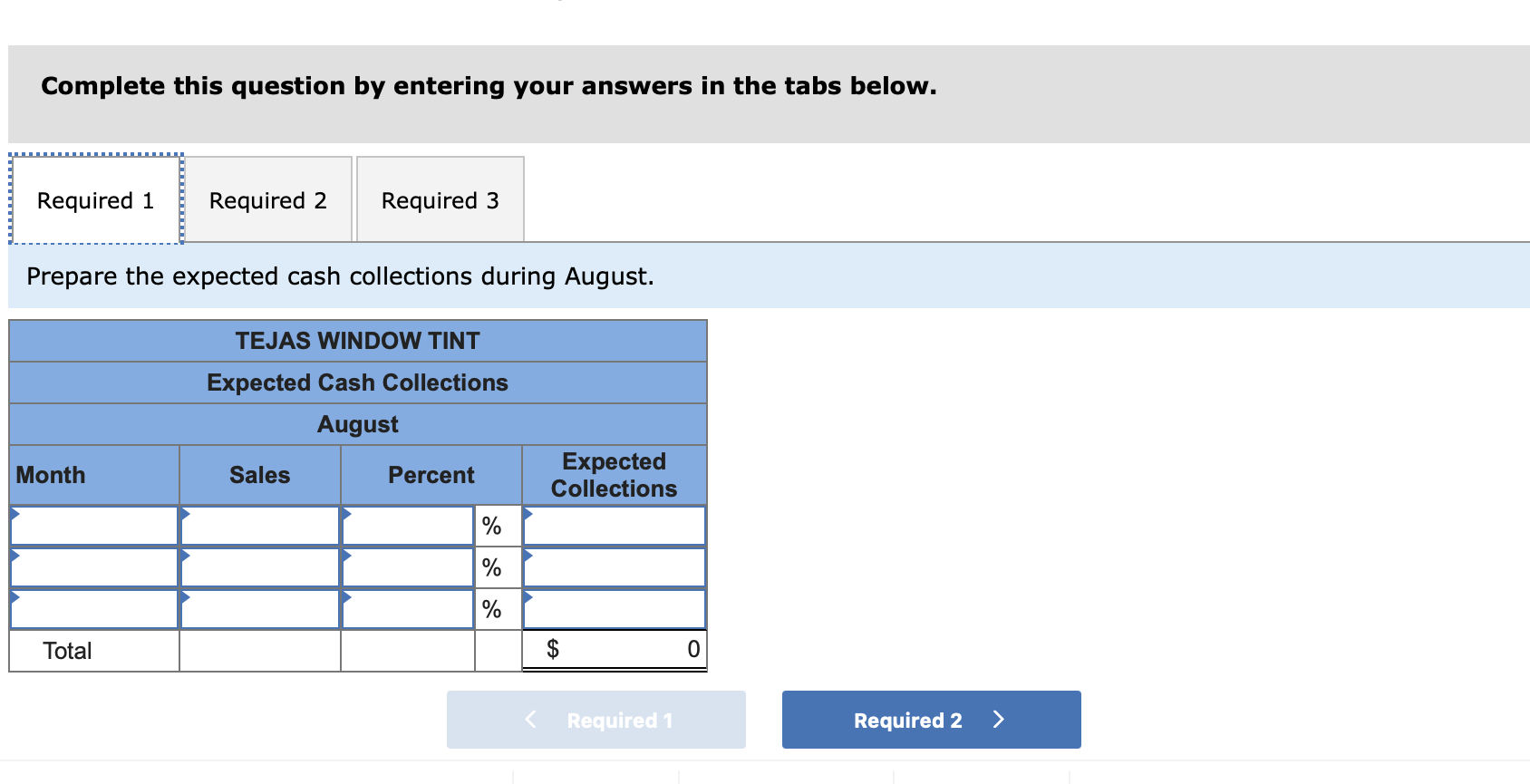Image resolution: width=1530 pixels, height=784 pixels.
Task: Open the third Expected Collections dropdown
Action: [x=613, y=608]
